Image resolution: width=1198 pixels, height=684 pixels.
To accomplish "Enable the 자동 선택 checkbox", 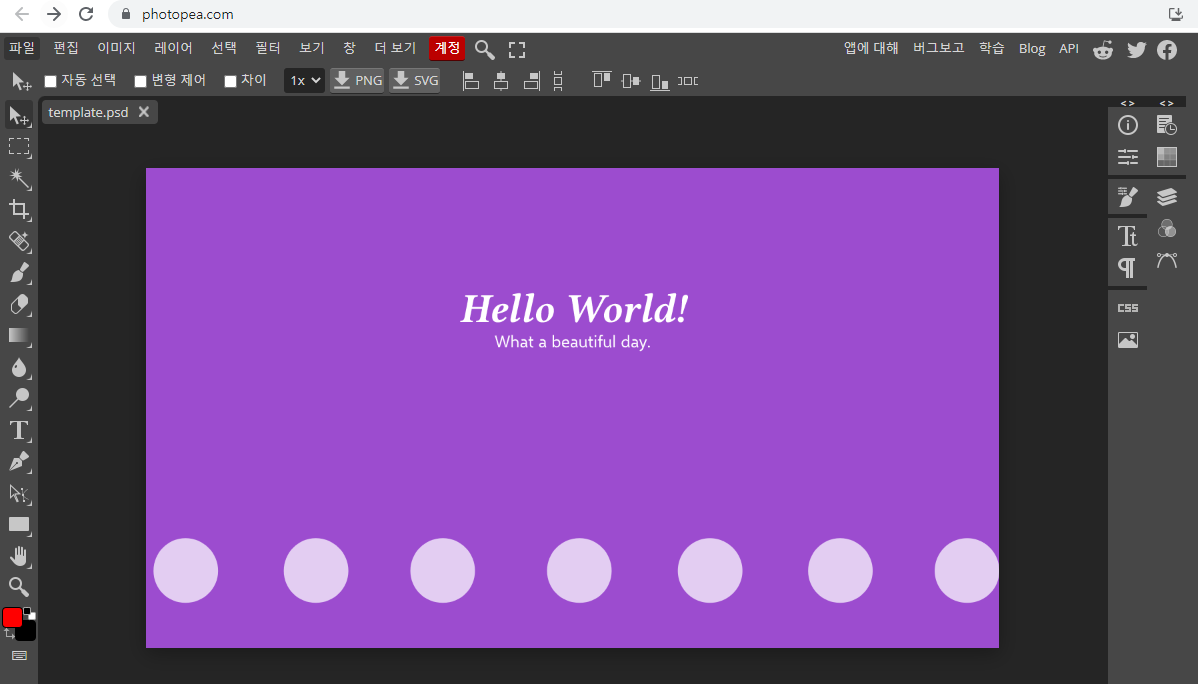I will (x=50, y=81).
